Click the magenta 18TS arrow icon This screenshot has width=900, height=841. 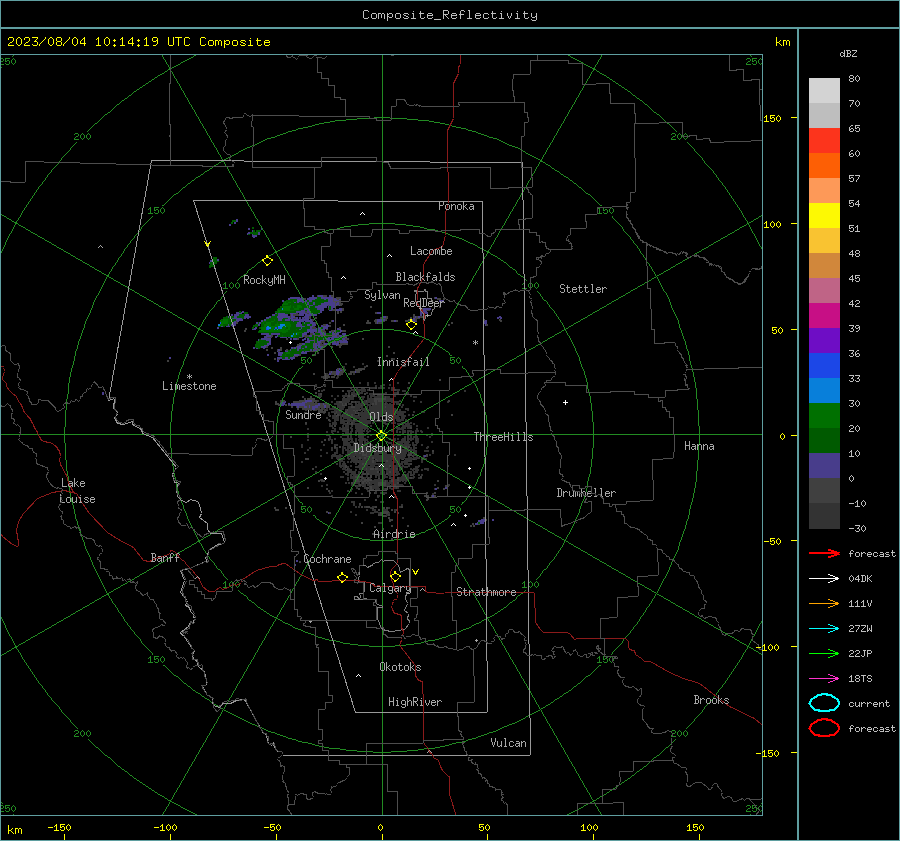click(824, 679)
